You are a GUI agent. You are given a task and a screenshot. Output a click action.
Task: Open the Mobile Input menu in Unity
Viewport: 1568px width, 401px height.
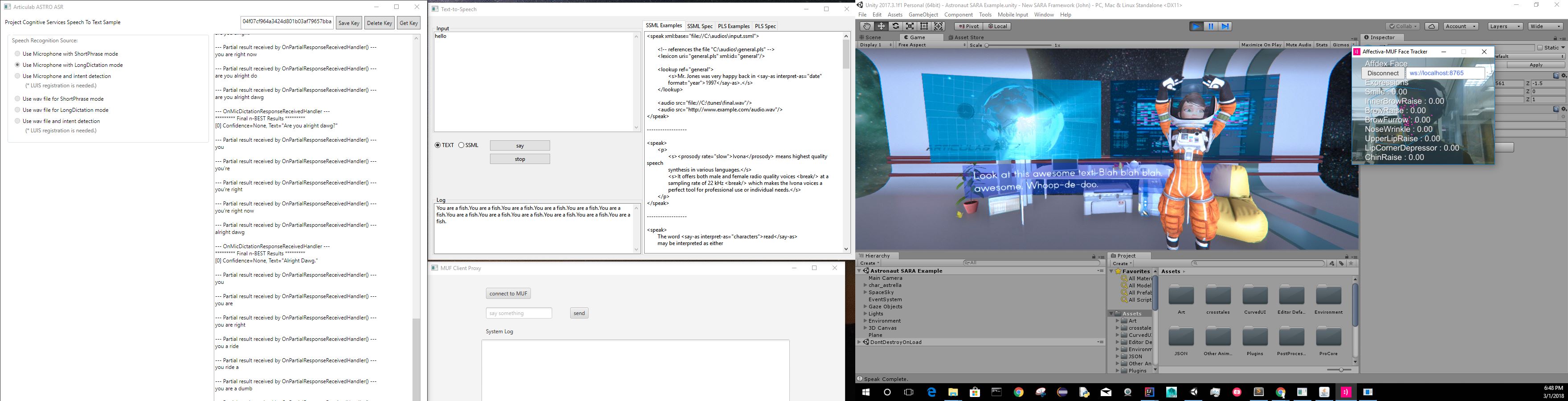pos(1012,15)
